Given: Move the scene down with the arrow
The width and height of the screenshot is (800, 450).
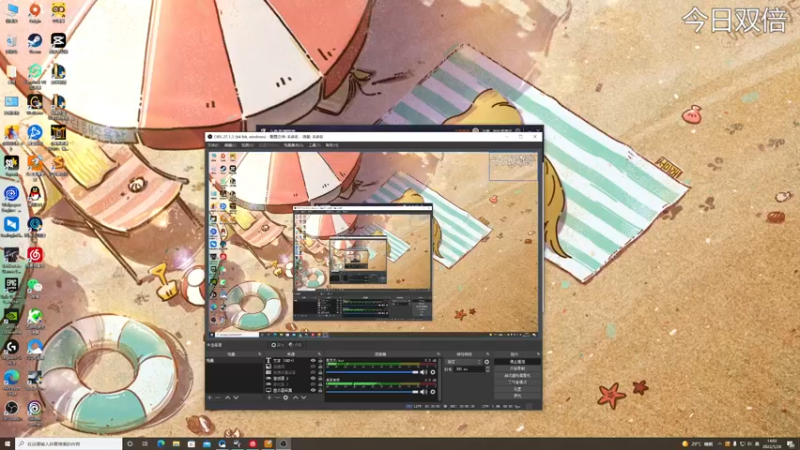Looking at the screenshot, I should (x=236, y=397).
